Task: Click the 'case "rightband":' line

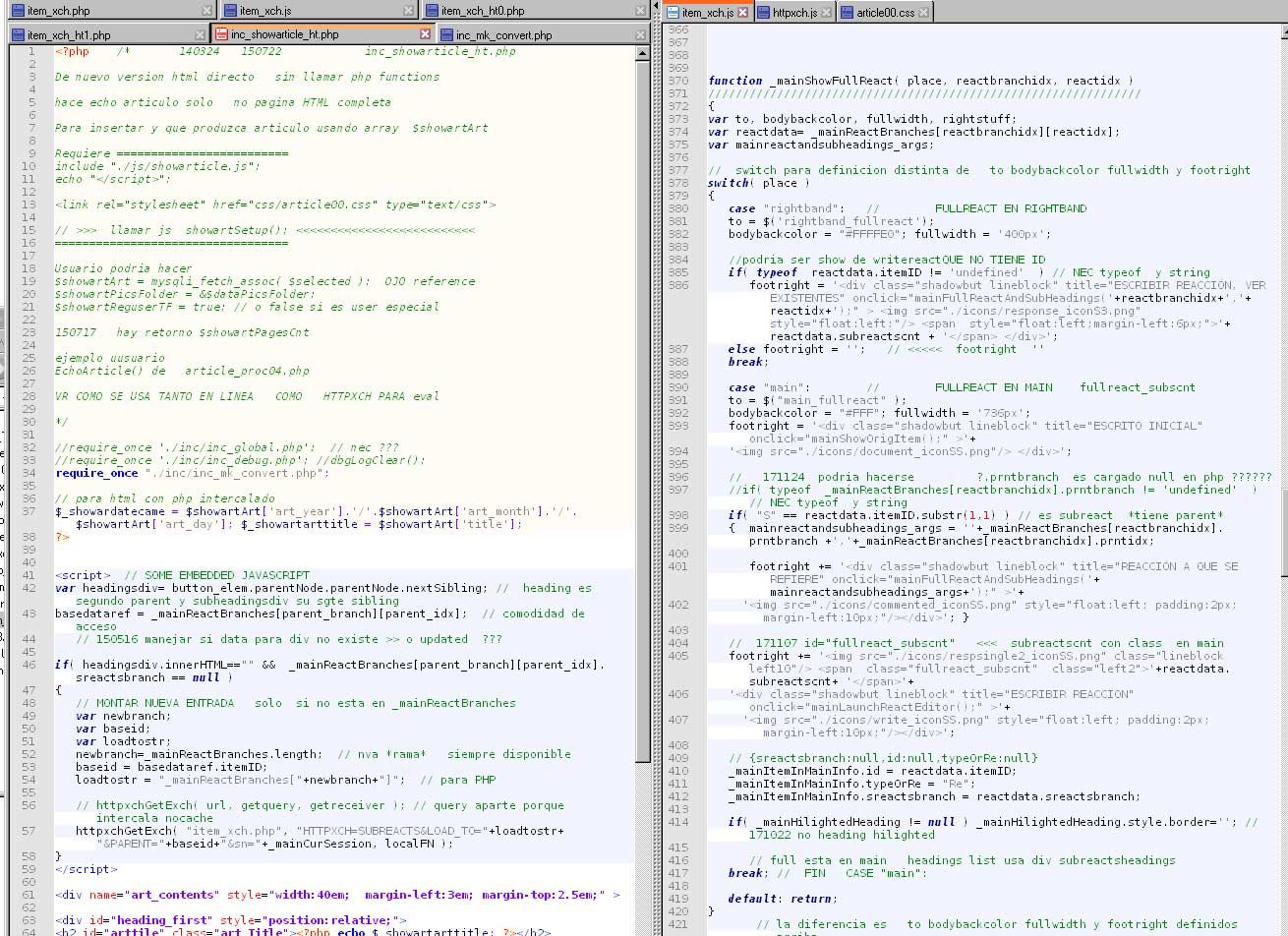Action: [907, 208]
